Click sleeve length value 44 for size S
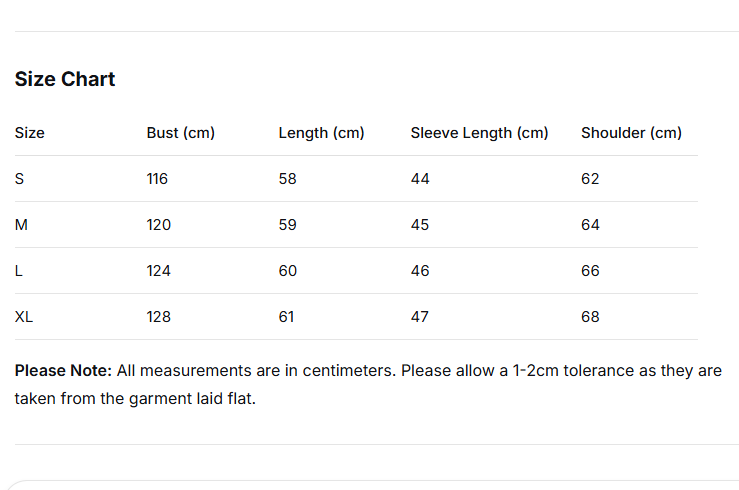Image resolution: width=739 pixels, height=490 pixels. coord(420,179)
